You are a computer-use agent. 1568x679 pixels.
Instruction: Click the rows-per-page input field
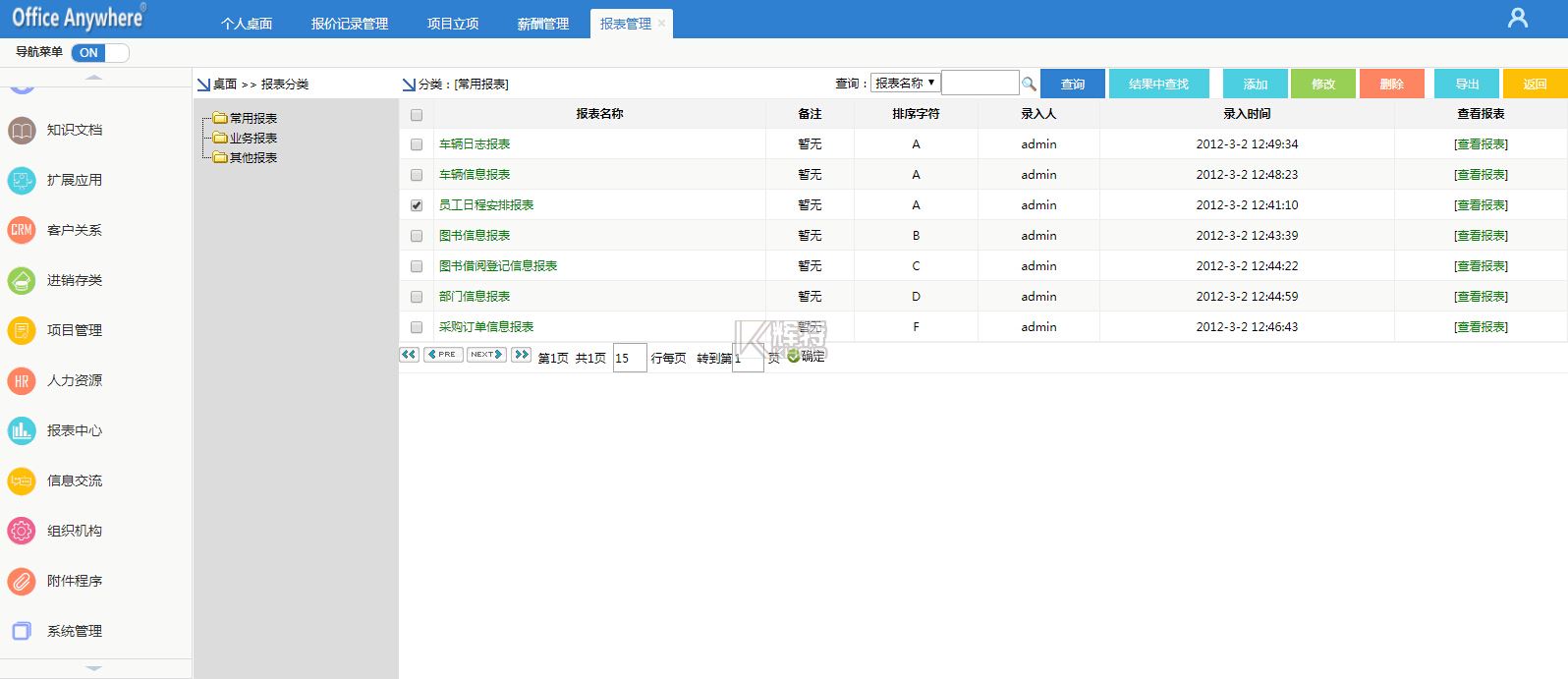629,358
